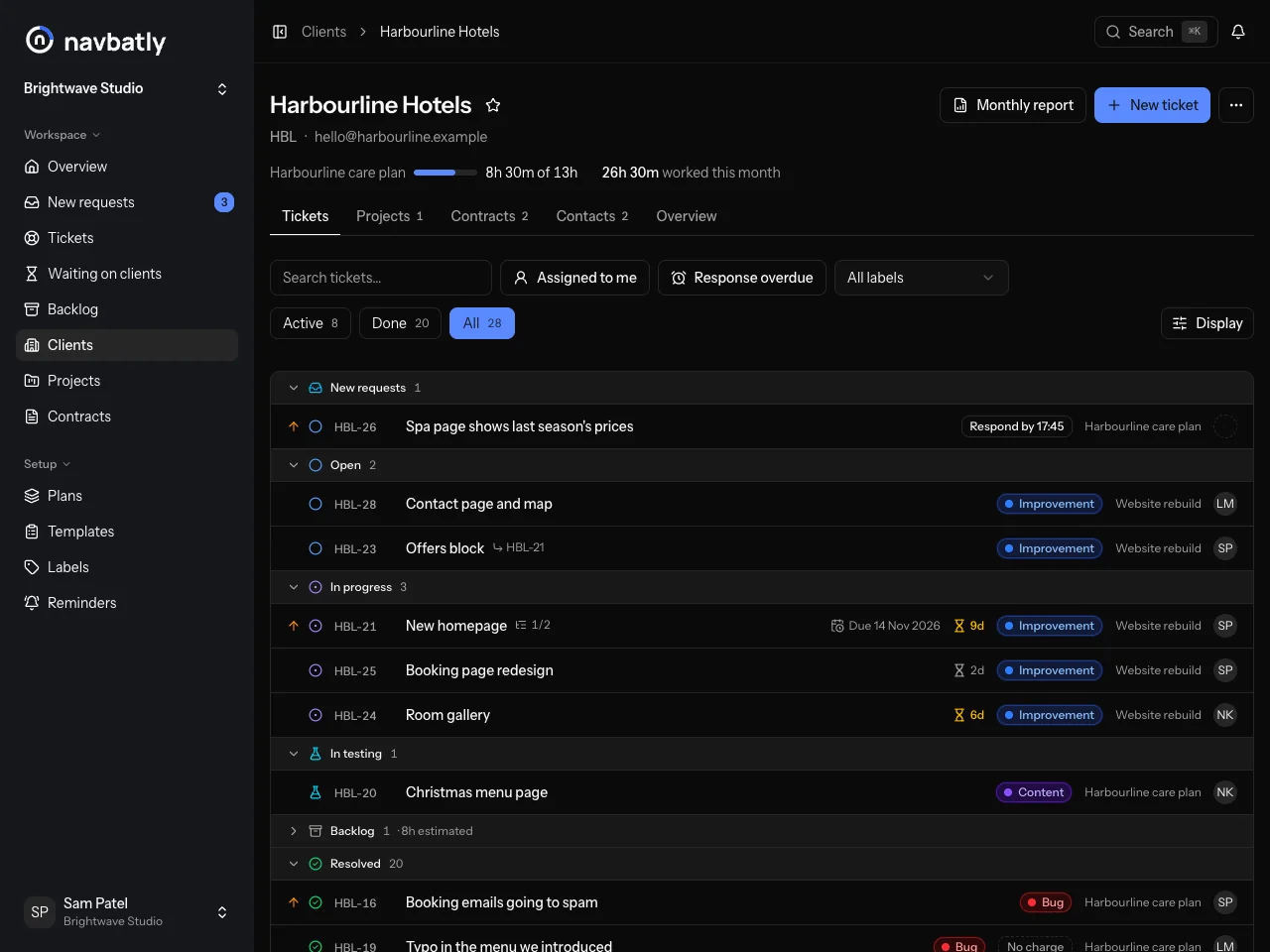This screenshot has height=952, width=1270.
Task: Open Backlog in sidebar
Action: click(x=127, y=309)
